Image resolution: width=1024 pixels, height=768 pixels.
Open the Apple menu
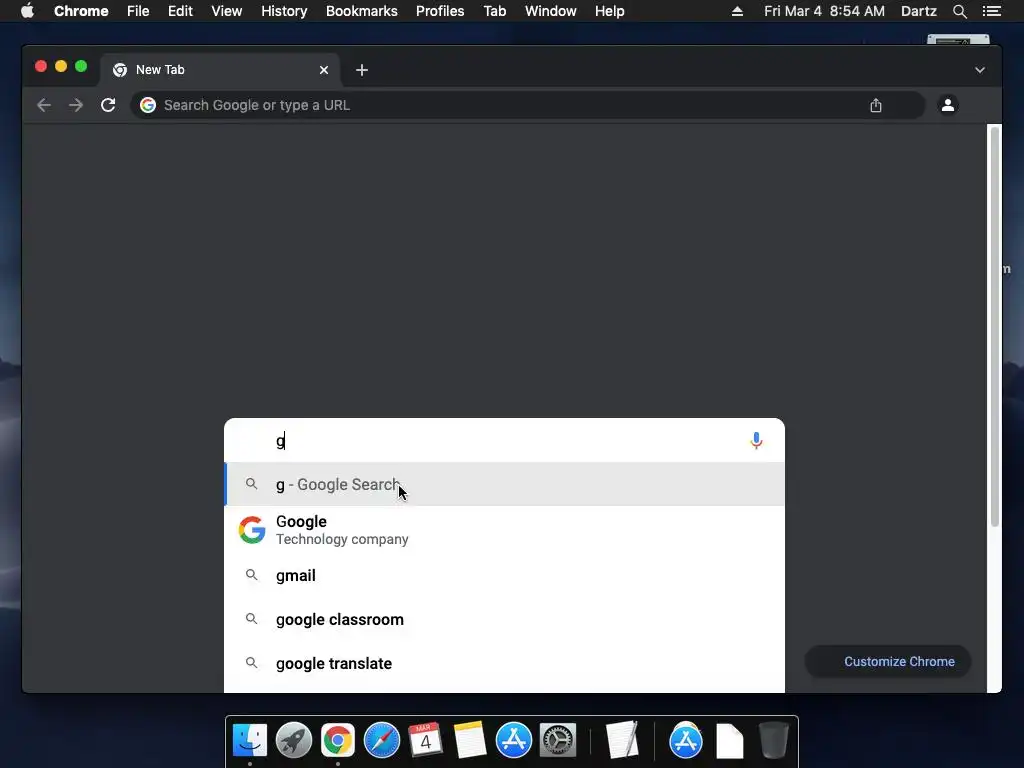point(27,11)
